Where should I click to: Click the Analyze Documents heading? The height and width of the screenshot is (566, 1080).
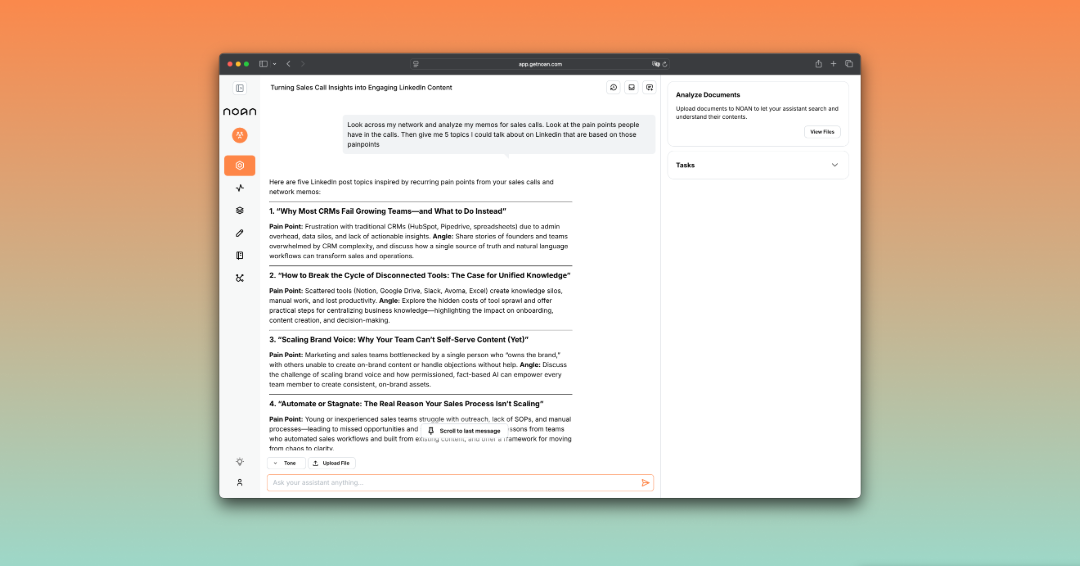point(708,95)
